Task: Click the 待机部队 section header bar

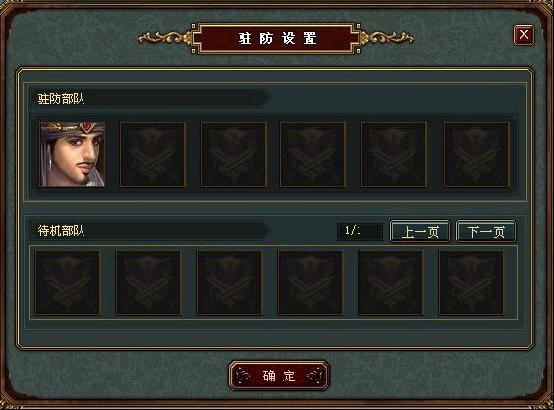Action: tap(150, 231)
